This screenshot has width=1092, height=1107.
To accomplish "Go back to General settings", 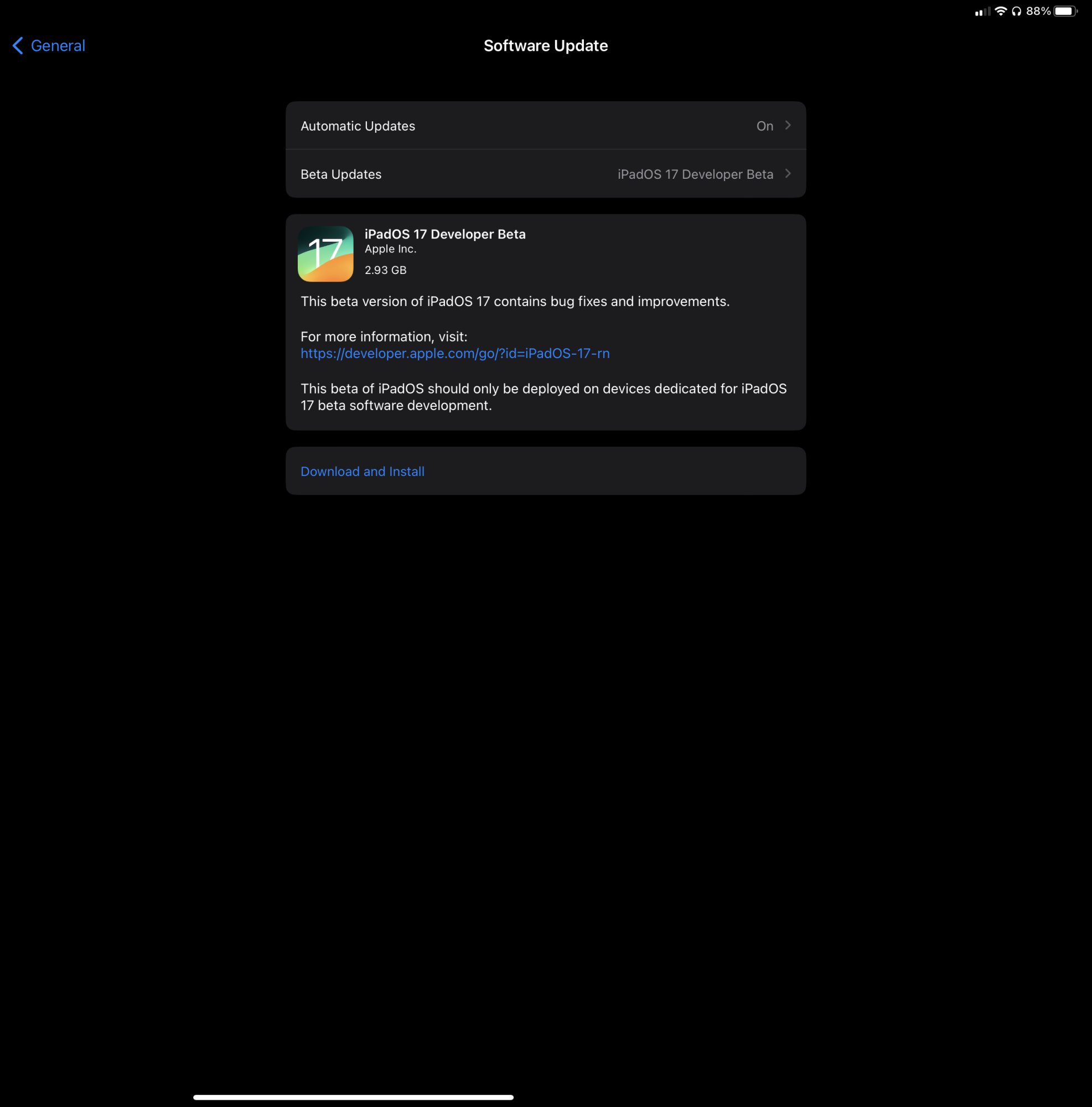I will pos(49,45).
